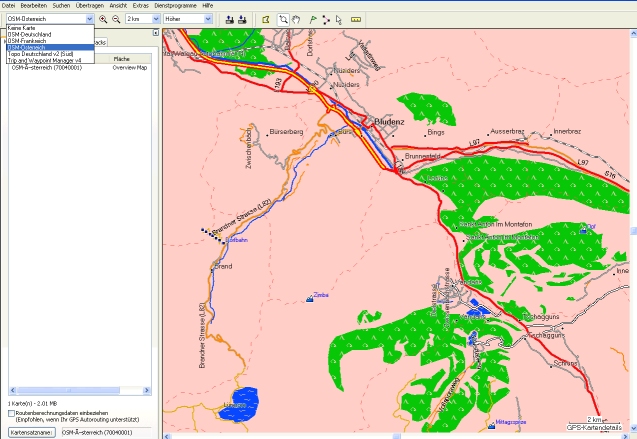
Task: Click the Zimba summit icon on map
Action: pos(310,299)
